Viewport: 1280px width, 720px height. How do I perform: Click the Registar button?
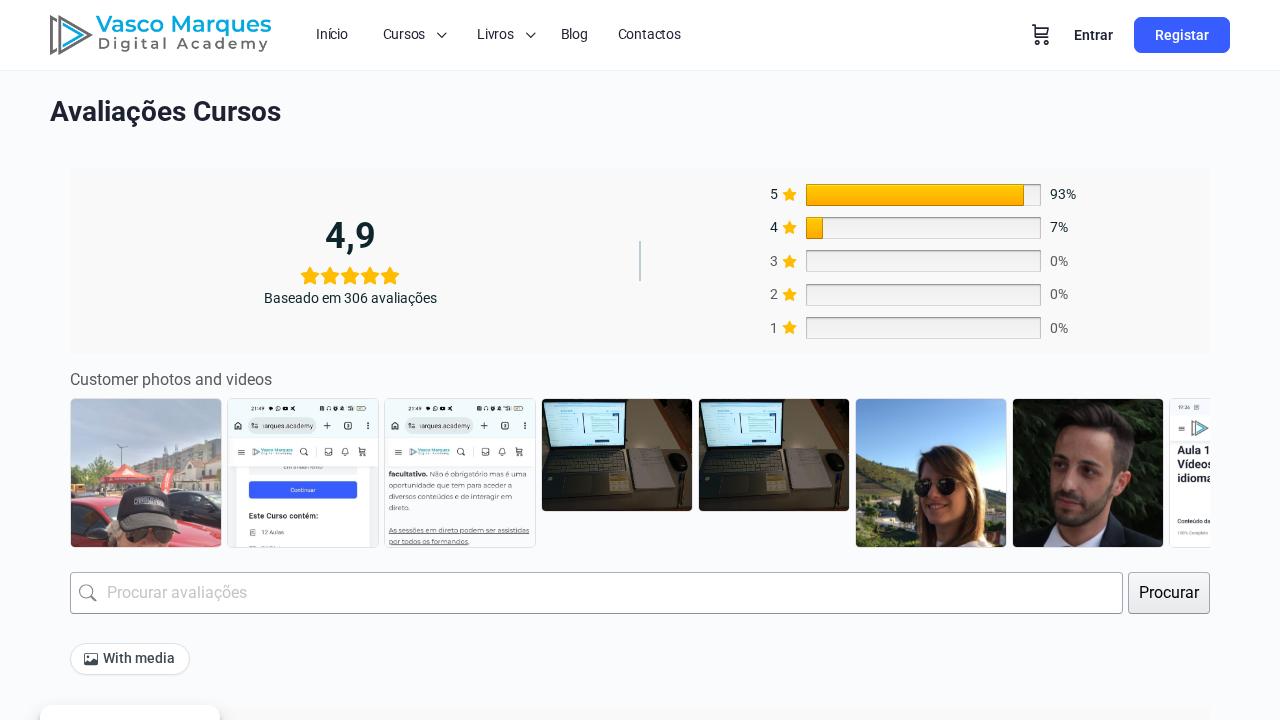click(1182, 35)
